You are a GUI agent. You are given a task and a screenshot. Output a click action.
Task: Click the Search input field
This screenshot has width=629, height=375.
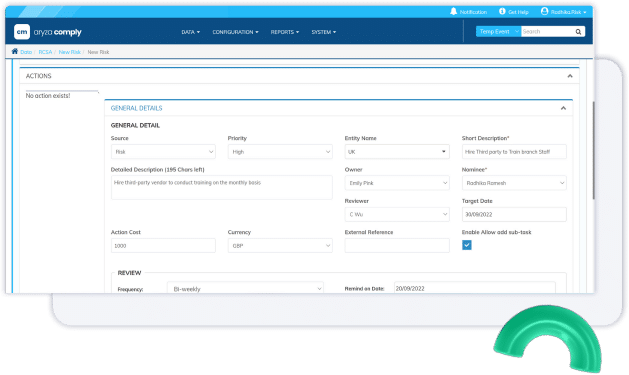[x=548, y=31]
